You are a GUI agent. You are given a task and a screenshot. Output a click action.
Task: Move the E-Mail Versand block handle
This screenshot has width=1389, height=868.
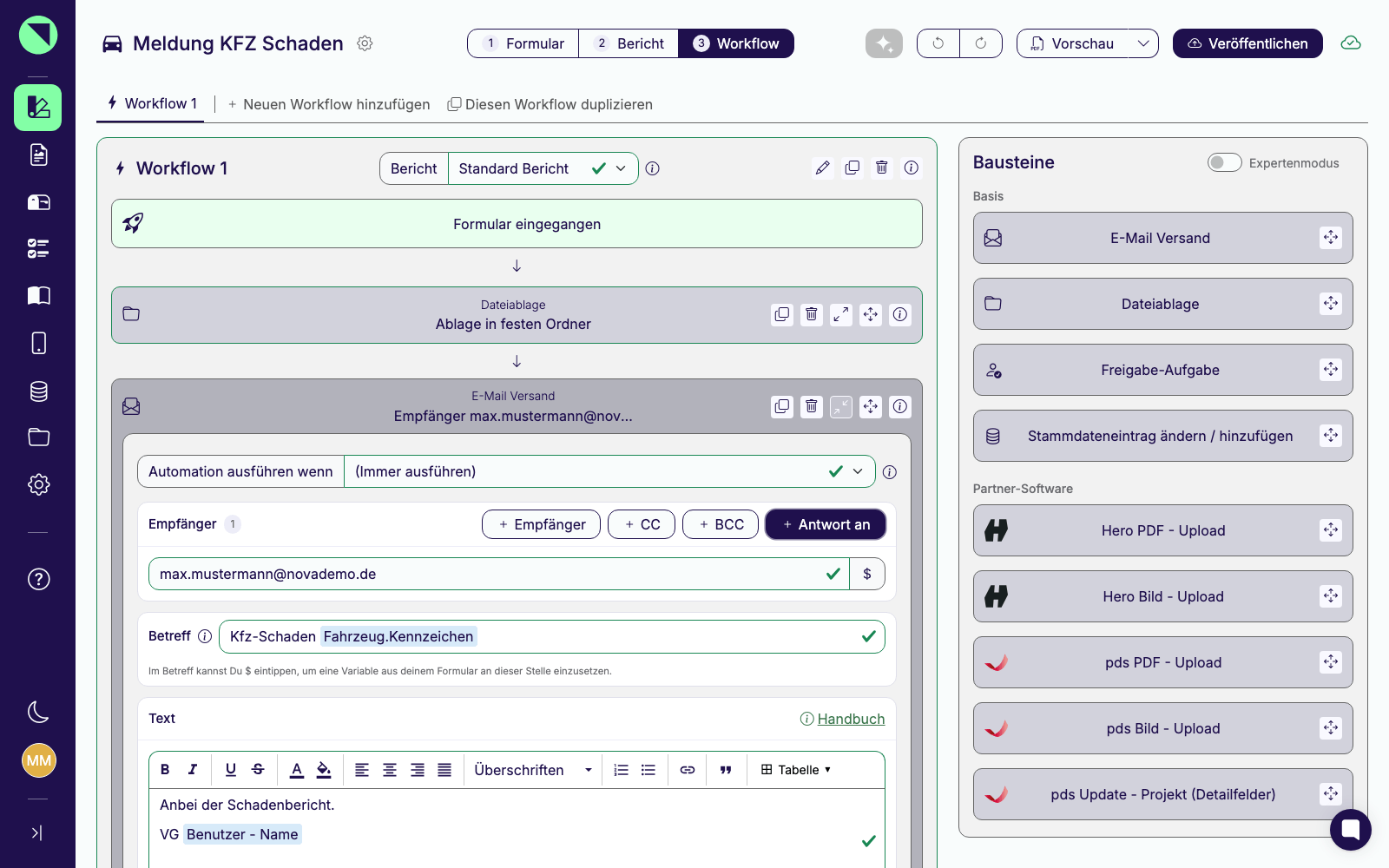tap(871, 406)
